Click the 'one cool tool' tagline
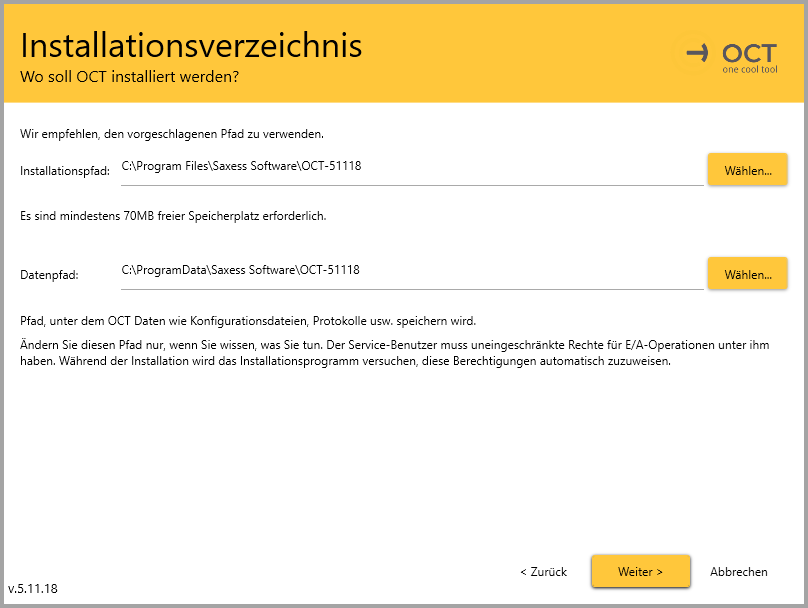This screenshot has width=808, height=608. (749, 69)
